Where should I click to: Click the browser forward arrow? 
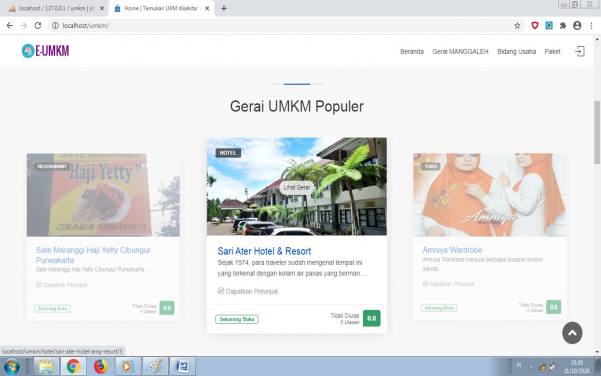click(x=24, y=26)
